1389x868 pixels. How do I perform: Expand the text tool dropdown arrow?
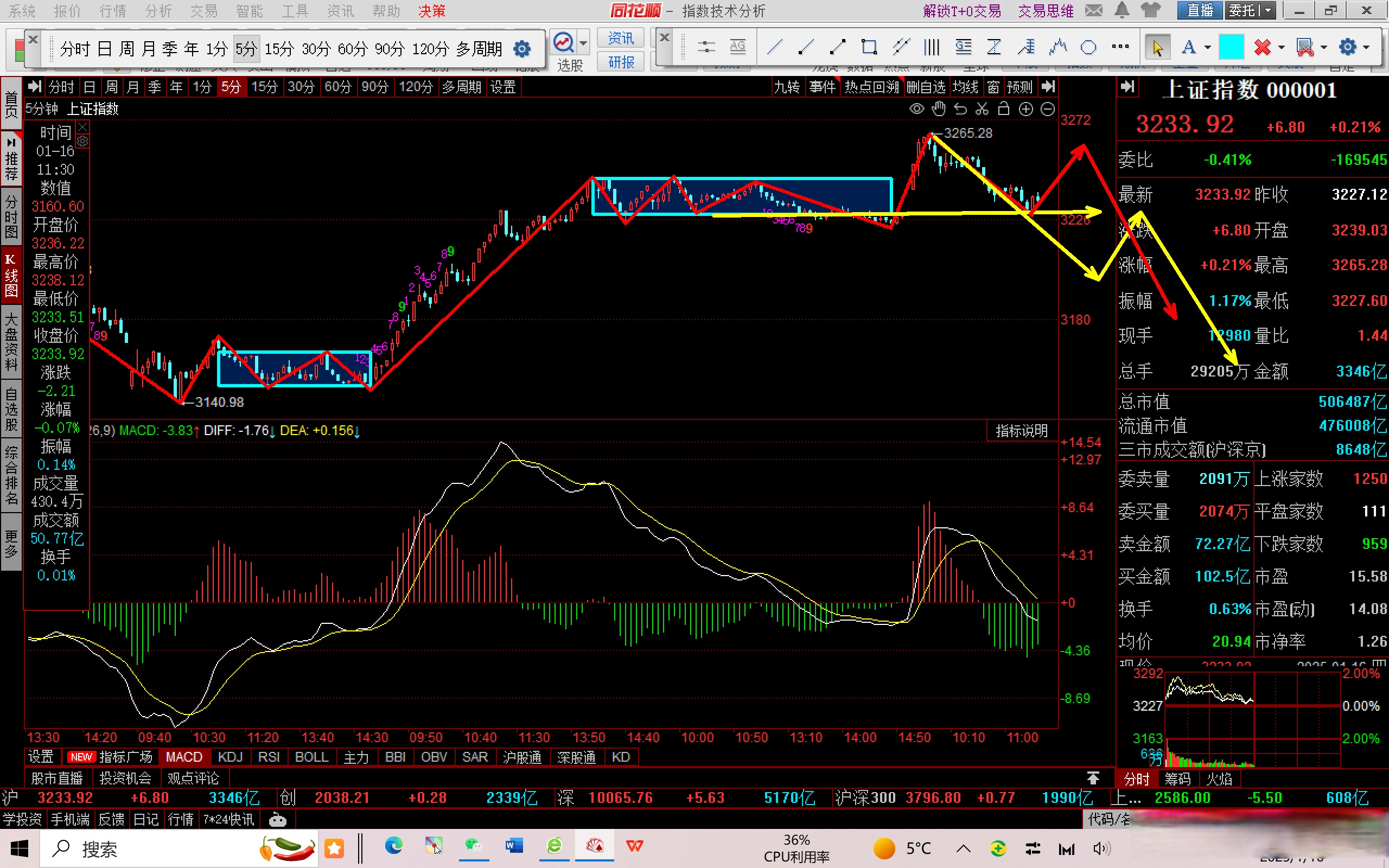coord(1208,48)
